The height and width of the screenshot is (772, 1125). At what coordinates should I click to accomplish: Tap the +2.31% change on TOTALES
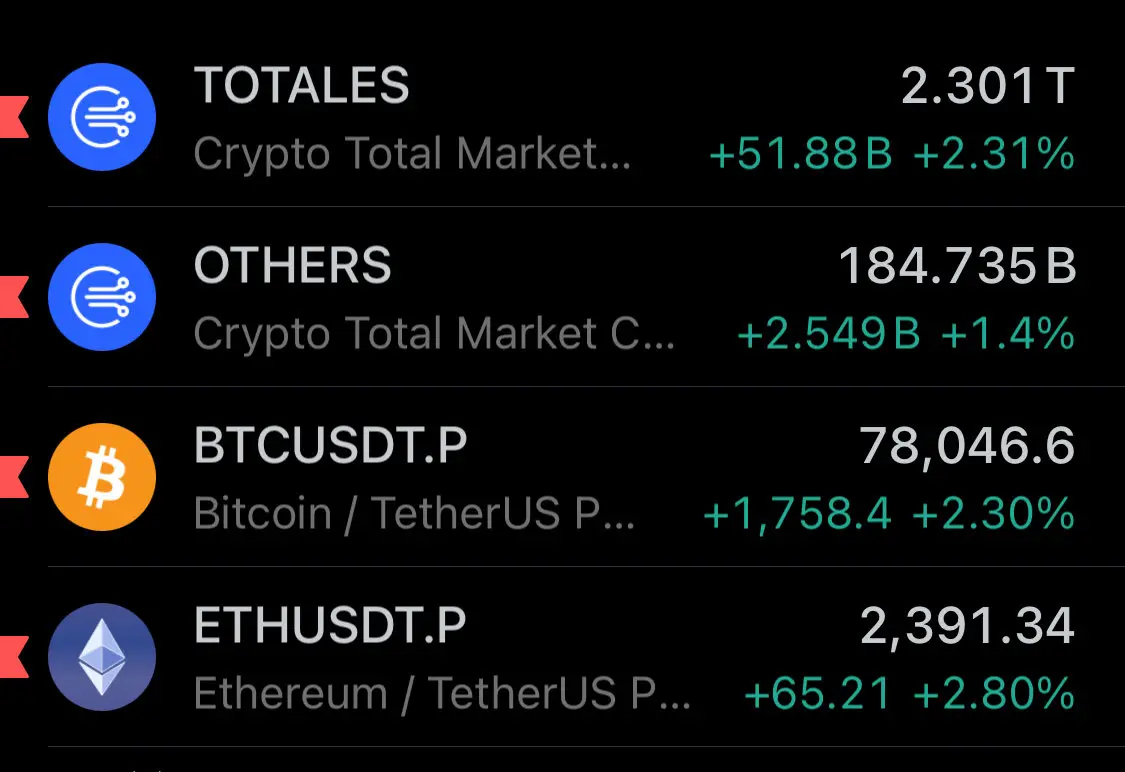(994, 154)
